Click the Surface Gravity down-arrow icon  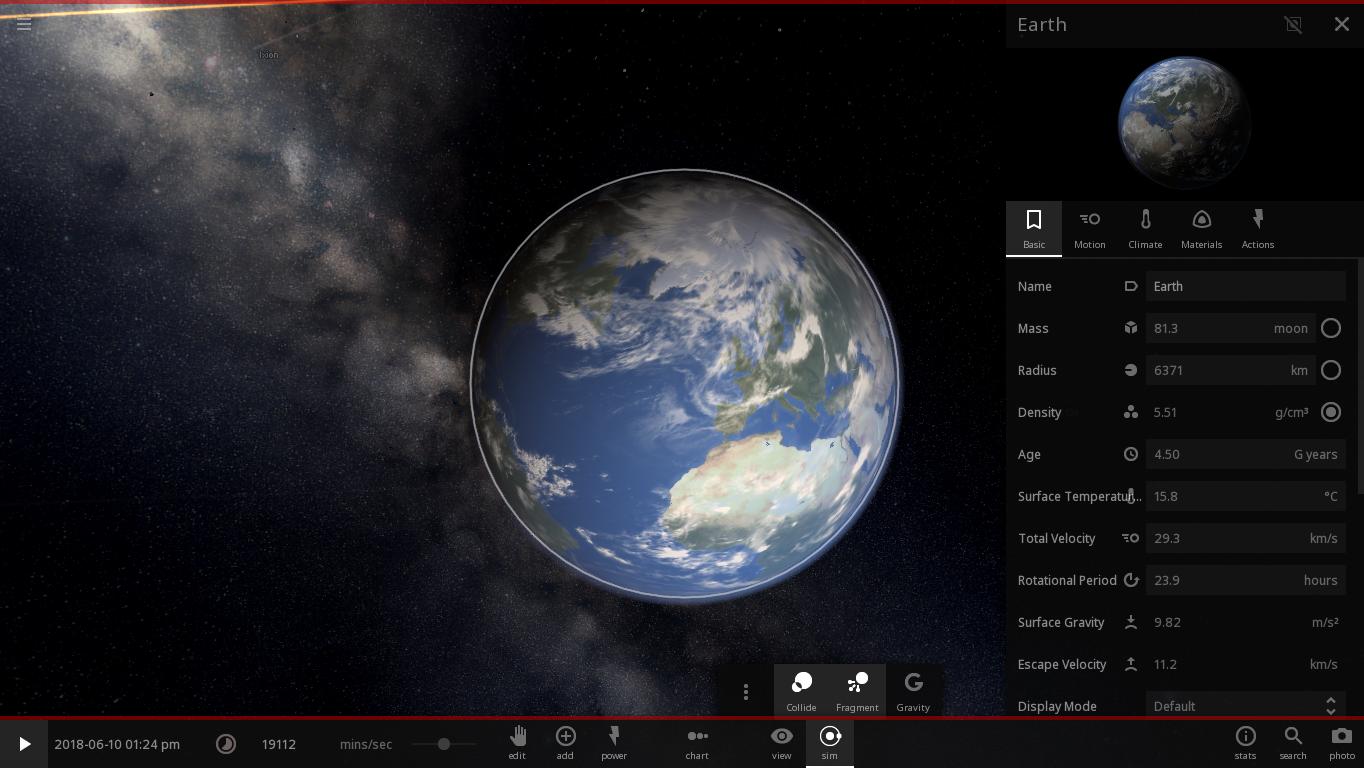coord(1131,622)
